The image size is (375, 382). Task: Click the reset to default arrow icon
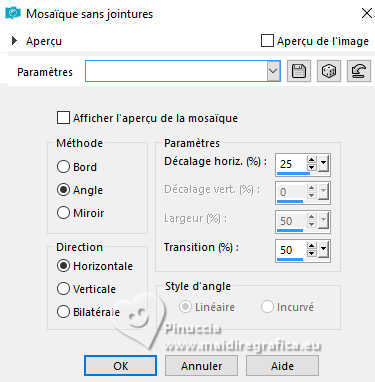point(359,71)
